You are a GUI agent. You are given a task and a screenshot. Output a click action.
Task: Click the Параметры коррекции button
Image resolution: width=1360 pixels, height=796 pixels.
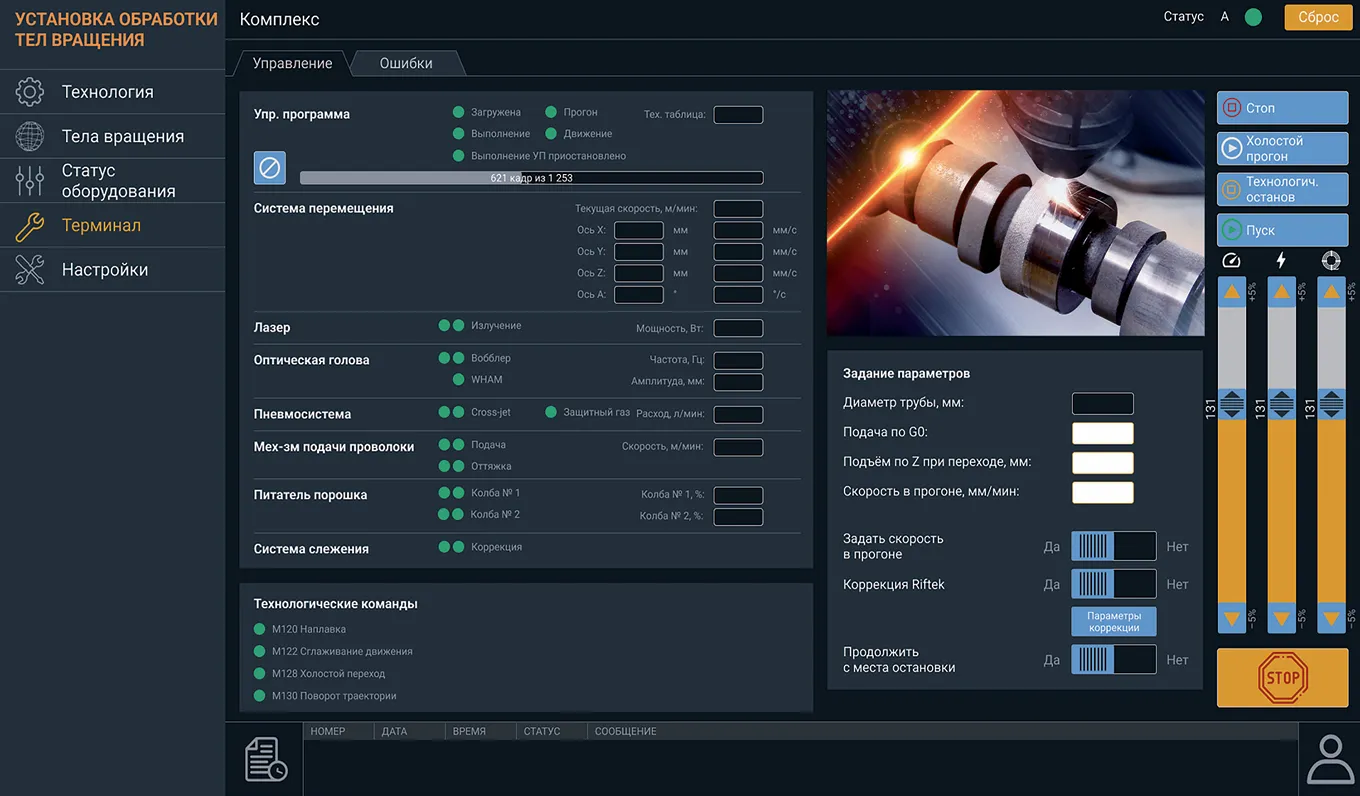tap(1113, 621)
